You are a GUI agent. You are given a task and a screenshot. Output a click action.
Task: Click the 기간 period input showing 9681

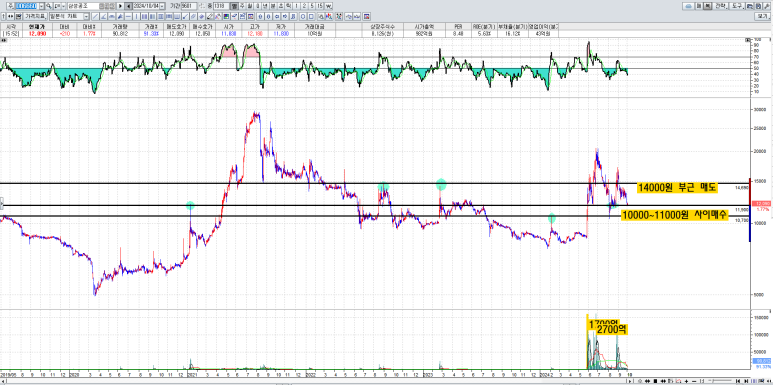coord(189,6)
